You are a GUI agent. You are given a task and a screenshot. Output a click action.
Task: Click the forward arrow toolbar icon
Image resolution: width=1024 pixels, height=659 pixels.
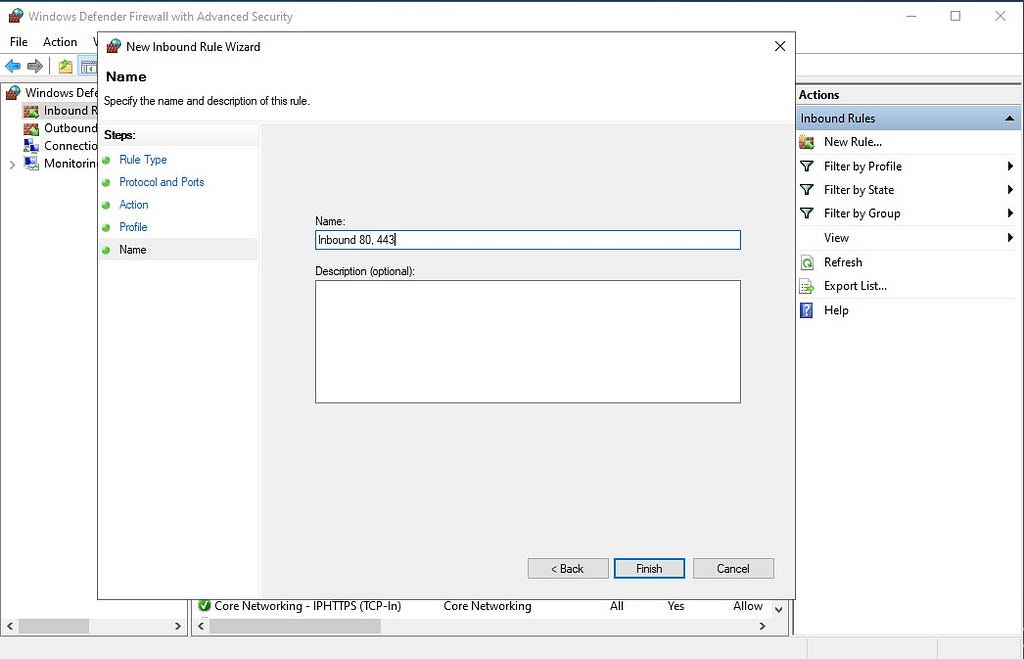pos(35,66)
